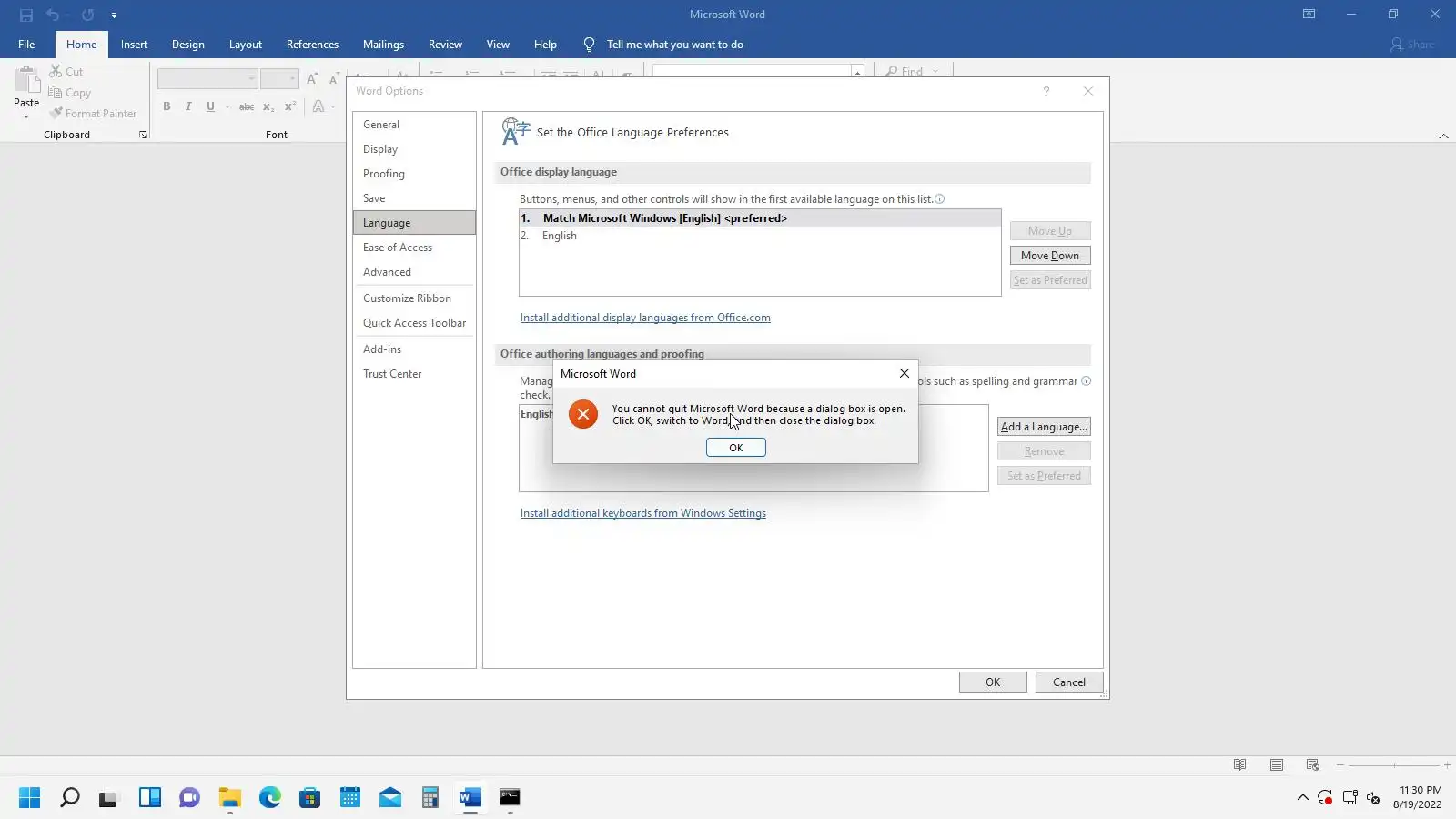Image resolution: width=1456 pixels, height=819 pixels.
Task: Open the Layout ribbon tab
Action: [x=246, y=45]
